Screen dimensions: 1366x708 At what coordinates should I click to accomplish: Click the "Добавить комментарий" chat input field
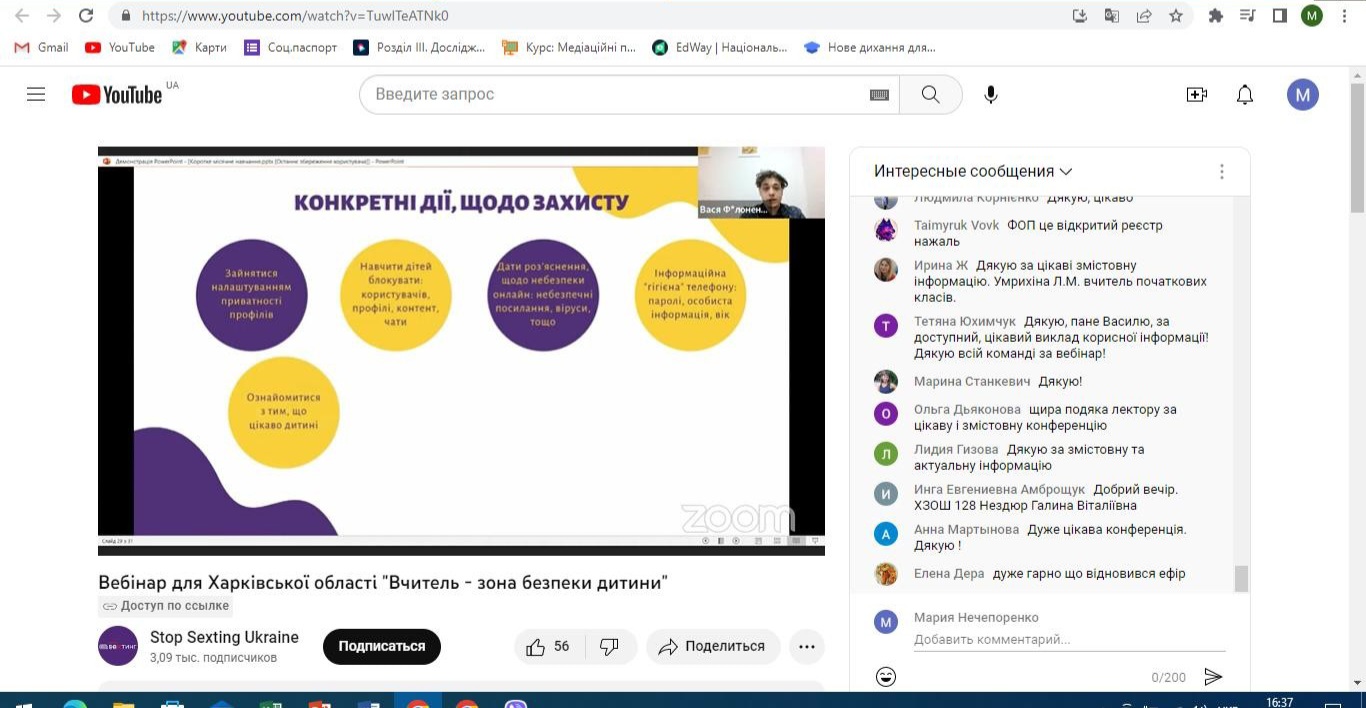coord(1067,639)
